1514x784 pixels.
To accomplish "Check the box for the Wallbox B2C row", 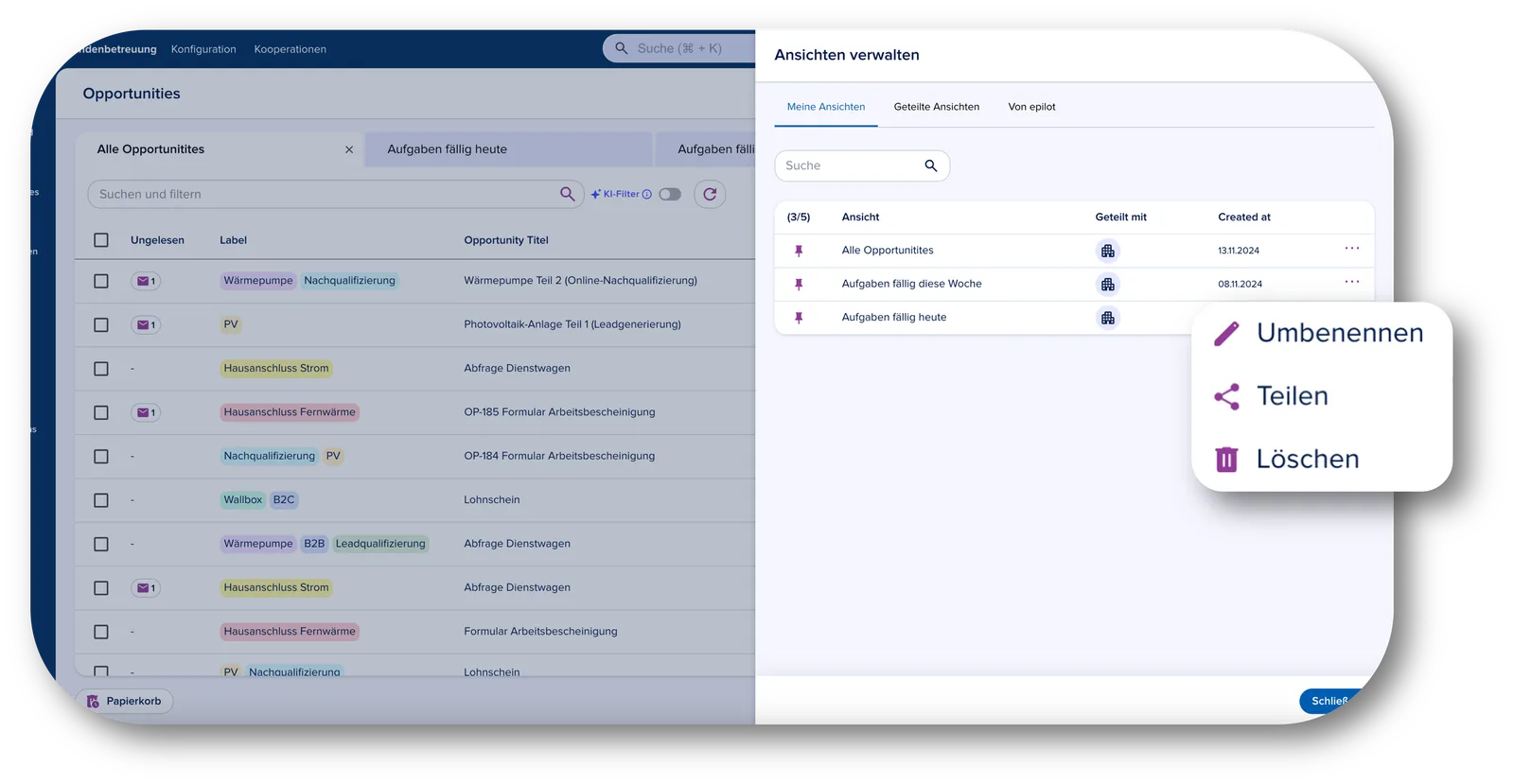I will (101, 500).
